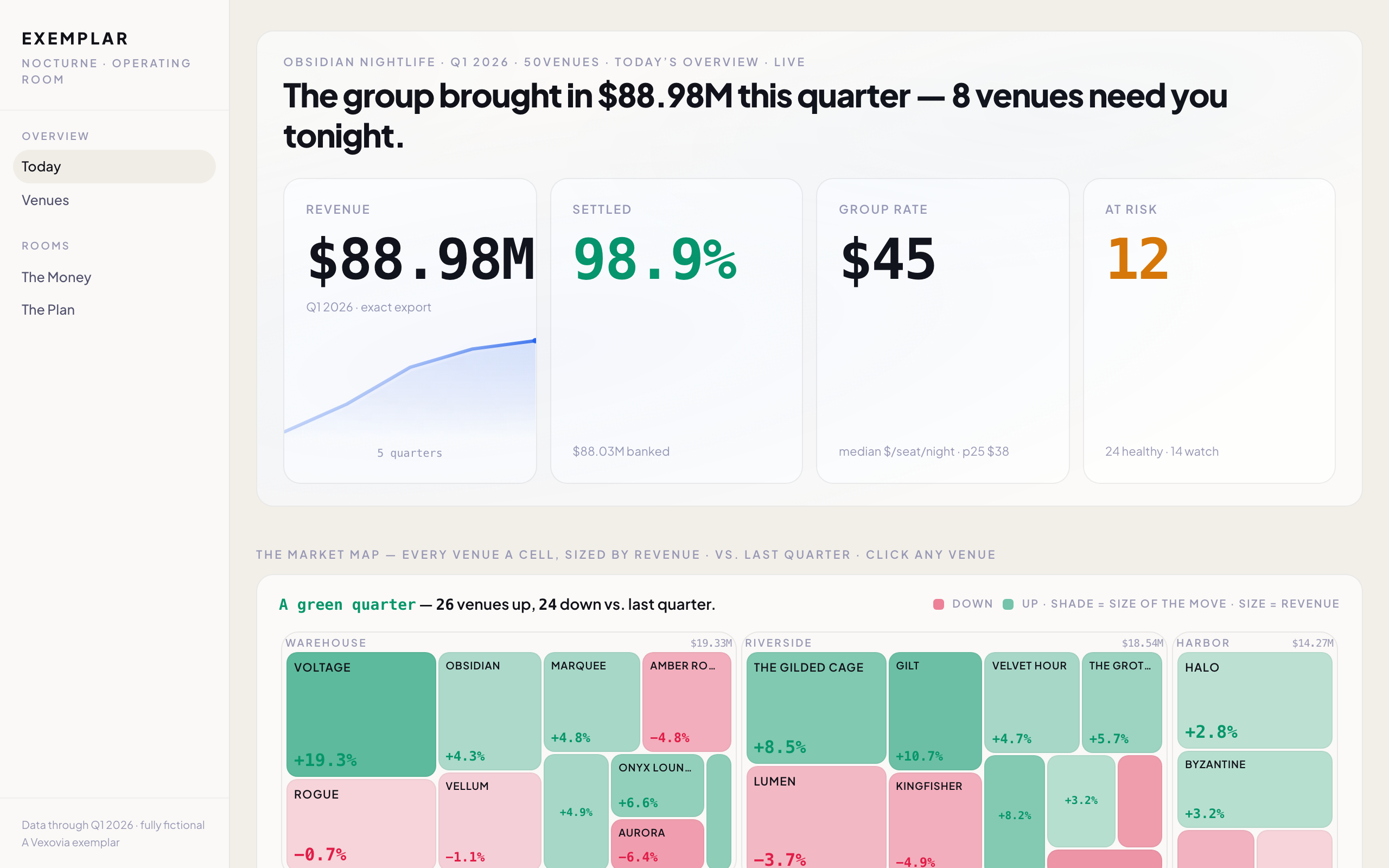Select the VELLUM venue cell

tap(489, 820)
